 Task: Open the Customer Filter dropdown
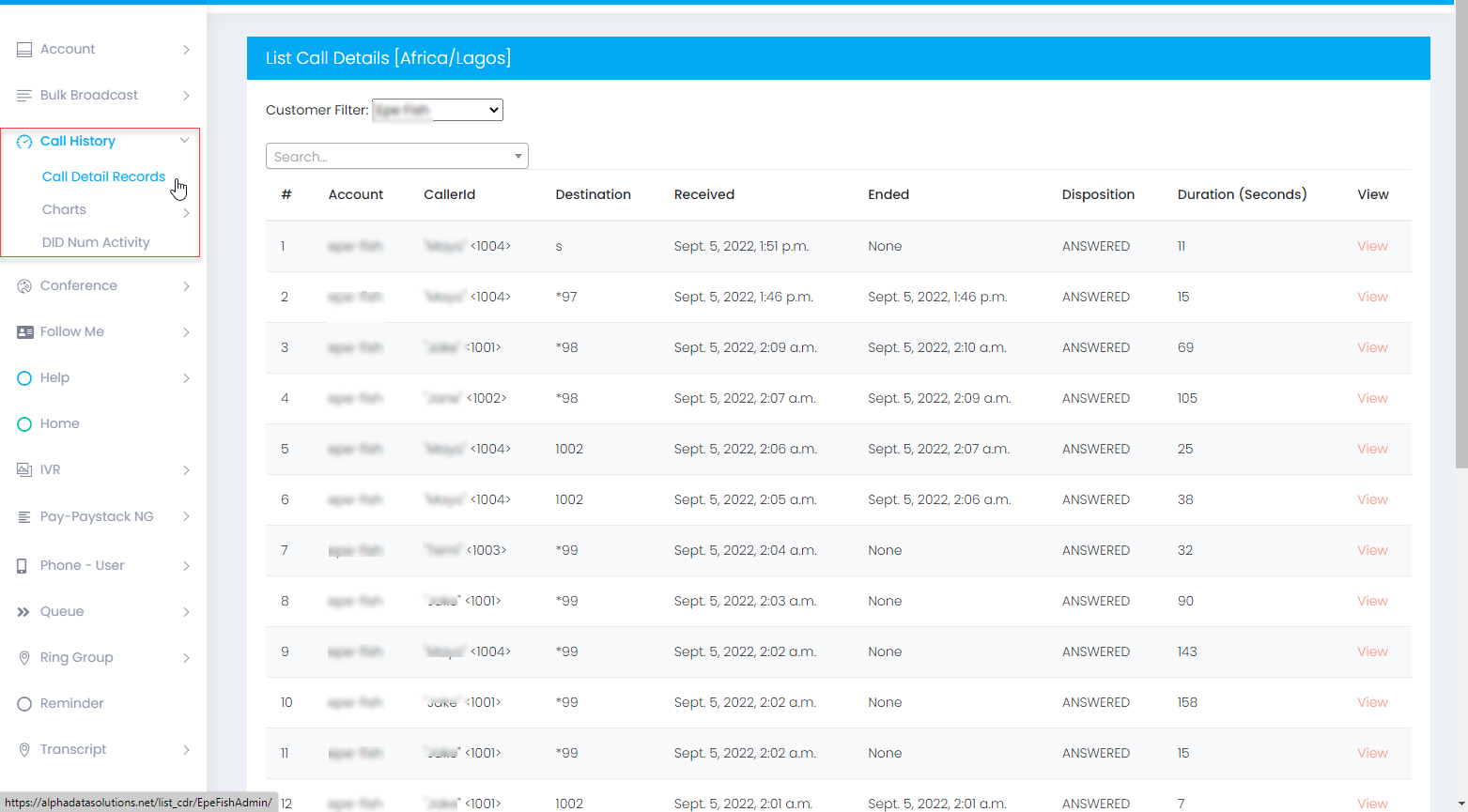click(437, 110)
